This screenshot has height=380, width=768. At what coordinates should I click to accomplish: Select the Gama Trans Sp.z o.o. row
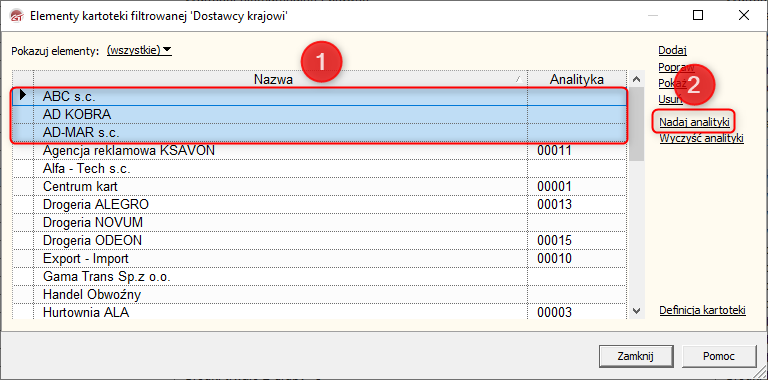[x=320, y=277]
